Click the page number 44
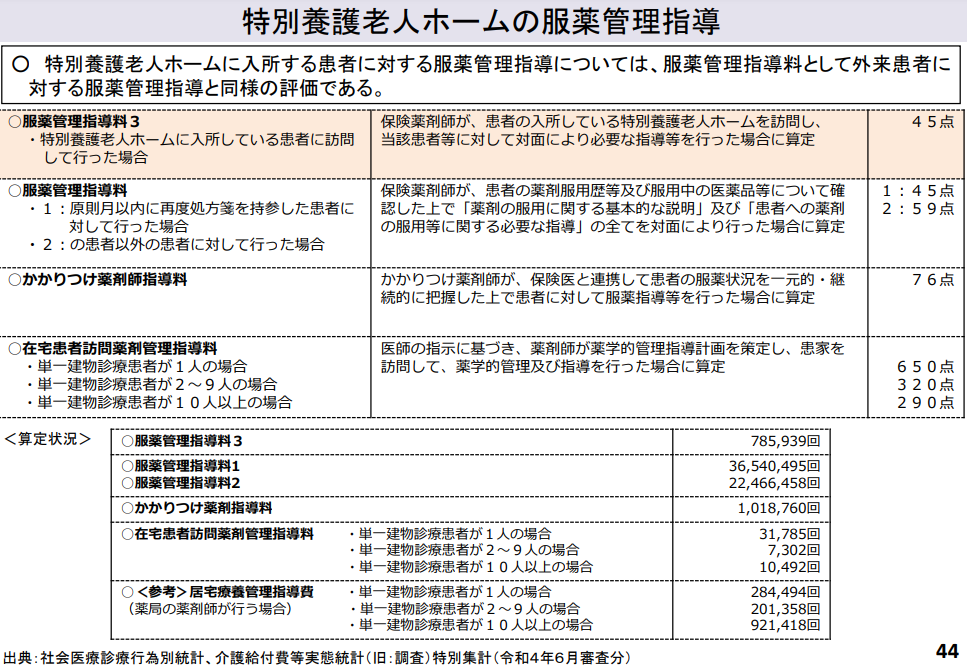 [946, 650]
